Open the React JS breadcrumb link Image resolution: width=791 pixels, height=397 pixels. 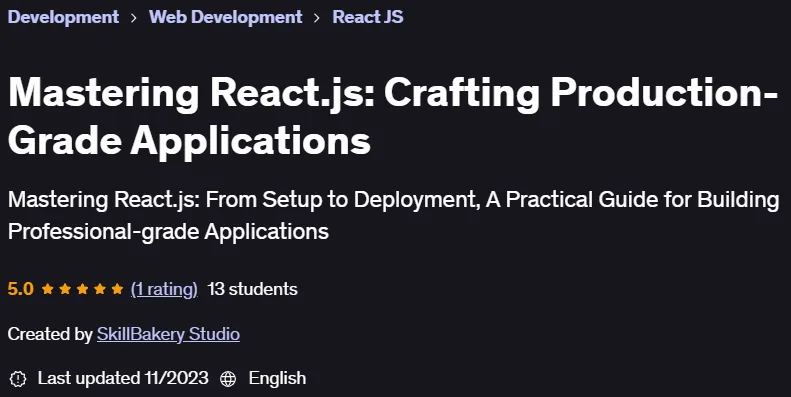point(368,17)
